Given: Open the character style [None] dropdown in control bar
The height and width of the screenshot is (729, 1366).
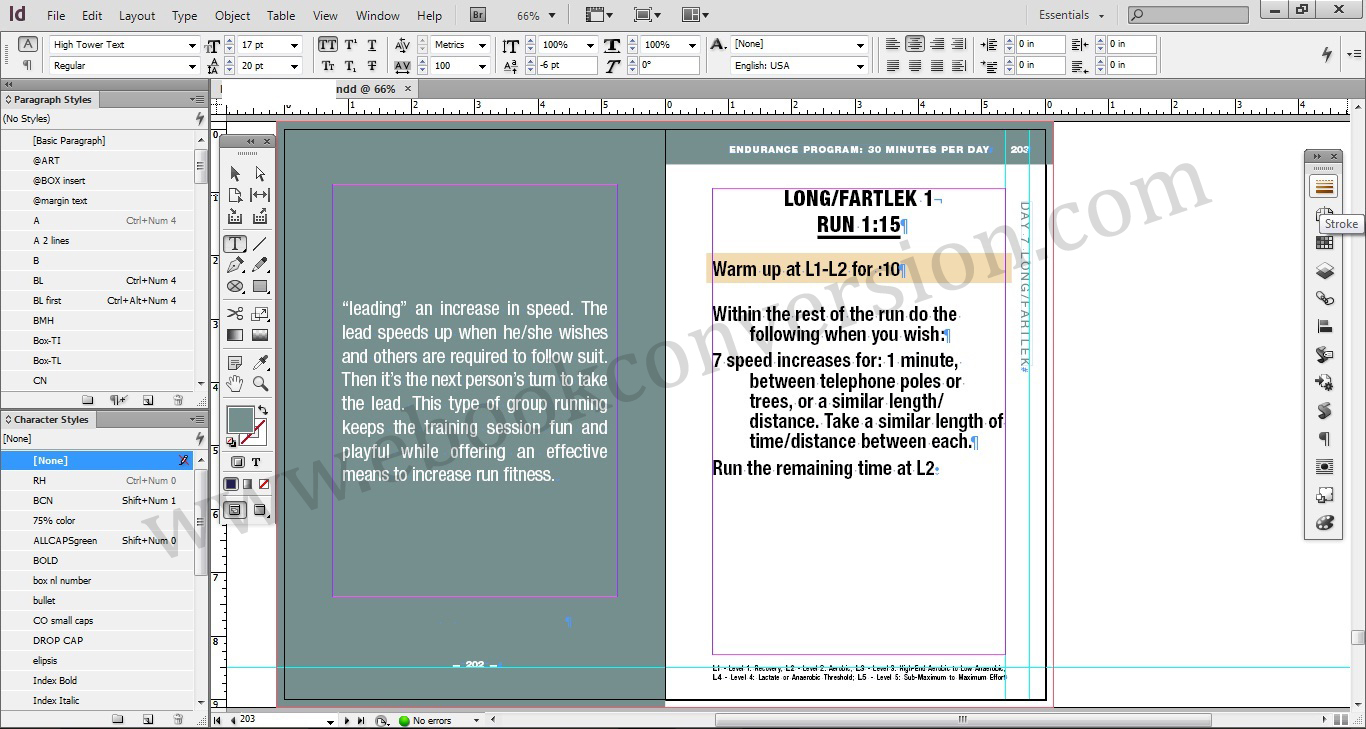Looking at the screenshot, I should point(860,45).
